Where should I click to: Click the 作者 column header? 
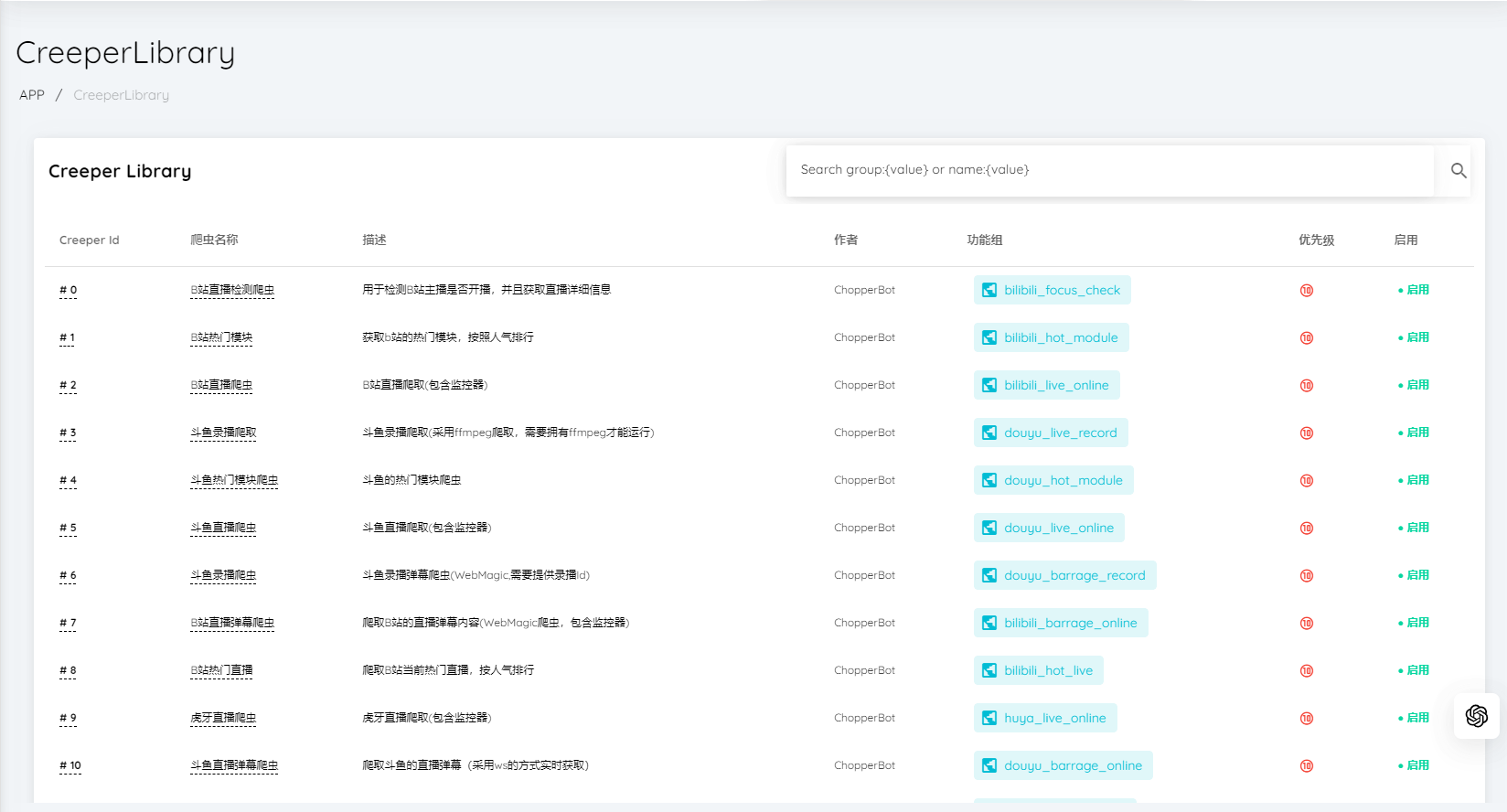coord(846,240)
